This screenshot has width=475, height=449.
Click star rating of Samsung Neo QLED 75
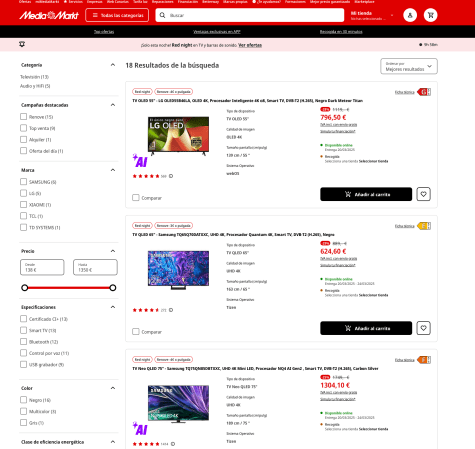pyautogui.click(x=146, y=444)
